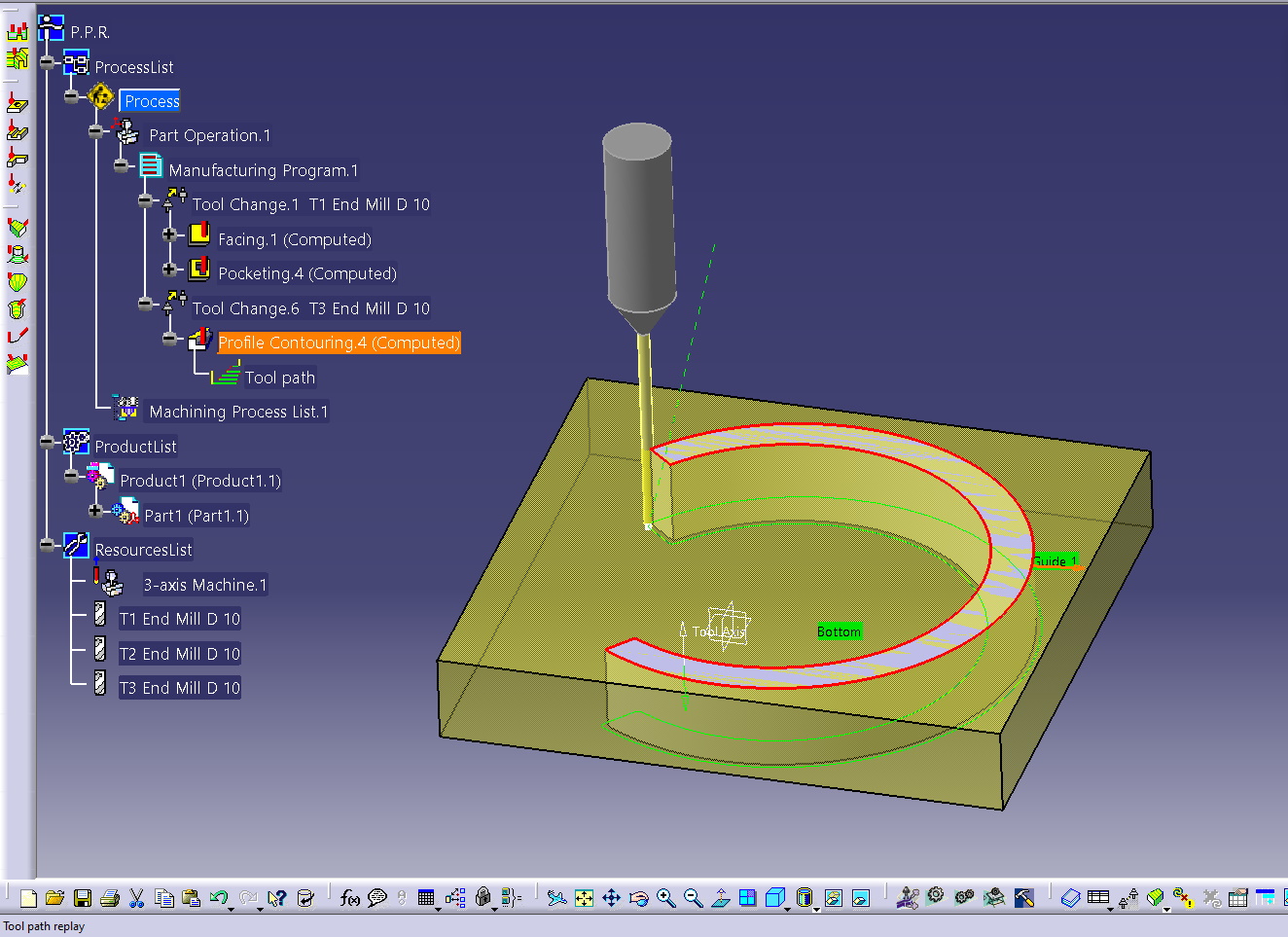Screen dimensions: 1288x937
Task: Click the hammer icon in bottom toolbar
Action: point(1024,898)
